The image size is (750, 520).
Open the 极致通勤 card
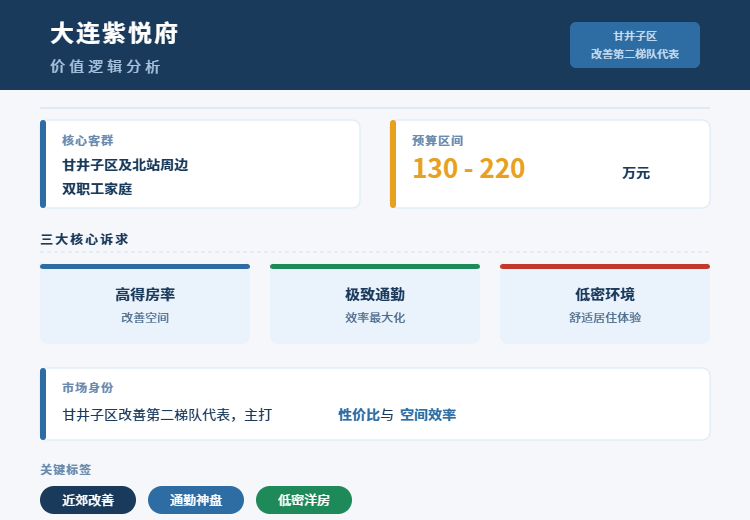pos(375,304)
